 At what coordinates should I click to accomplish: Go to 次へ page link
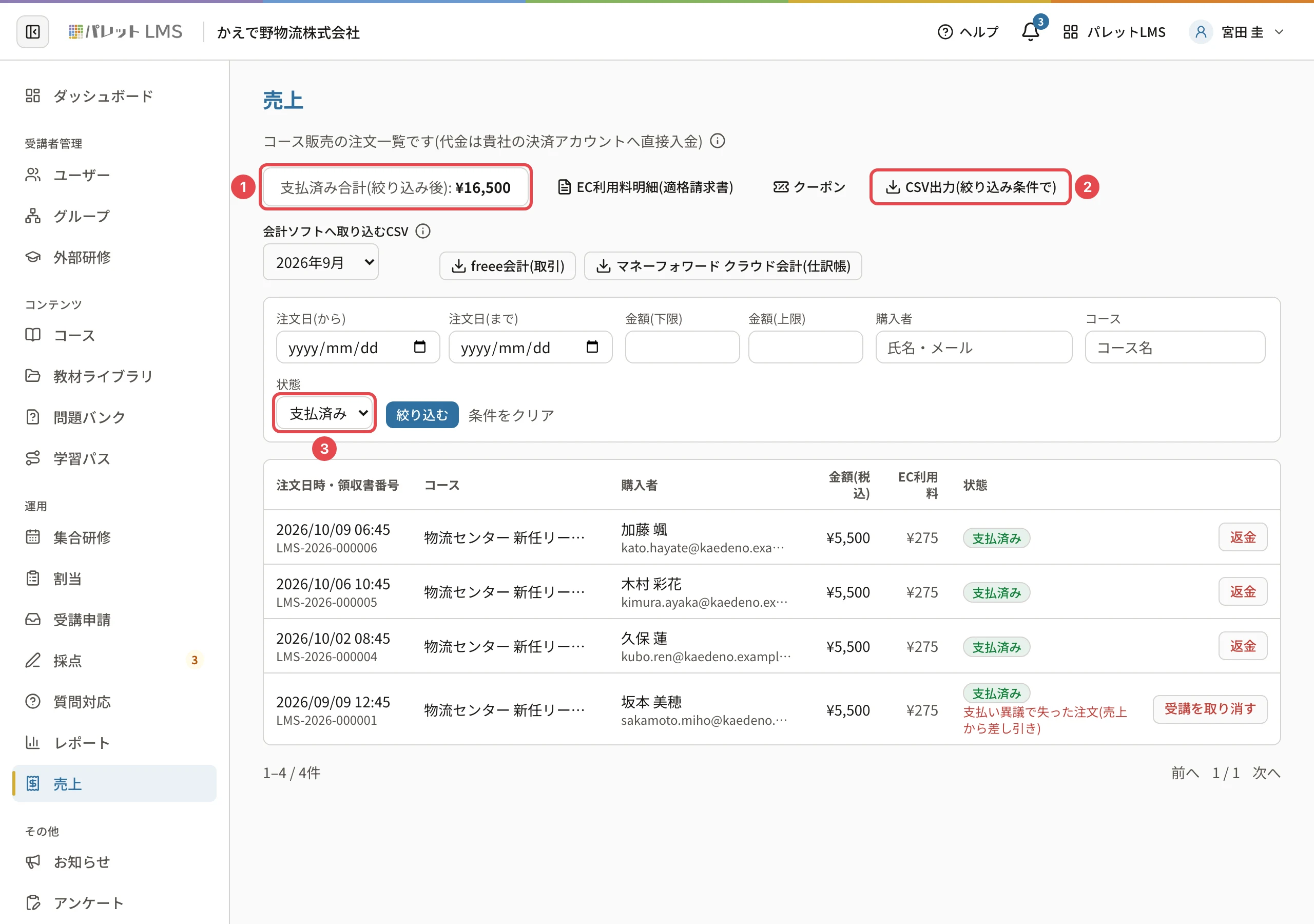1266,773
